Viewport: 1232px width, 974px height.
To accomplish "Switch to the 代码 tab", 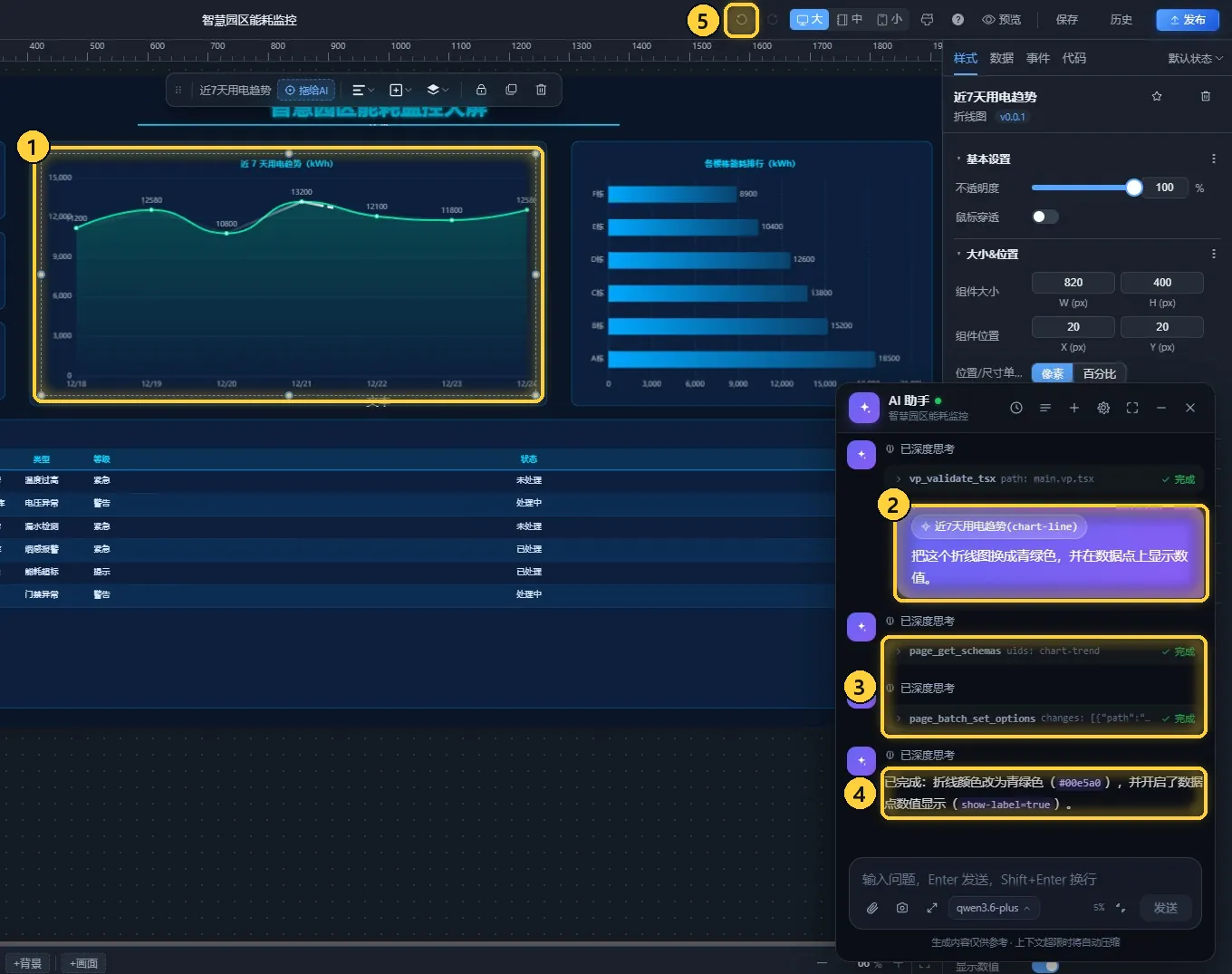I will (x=1073, y=58).
